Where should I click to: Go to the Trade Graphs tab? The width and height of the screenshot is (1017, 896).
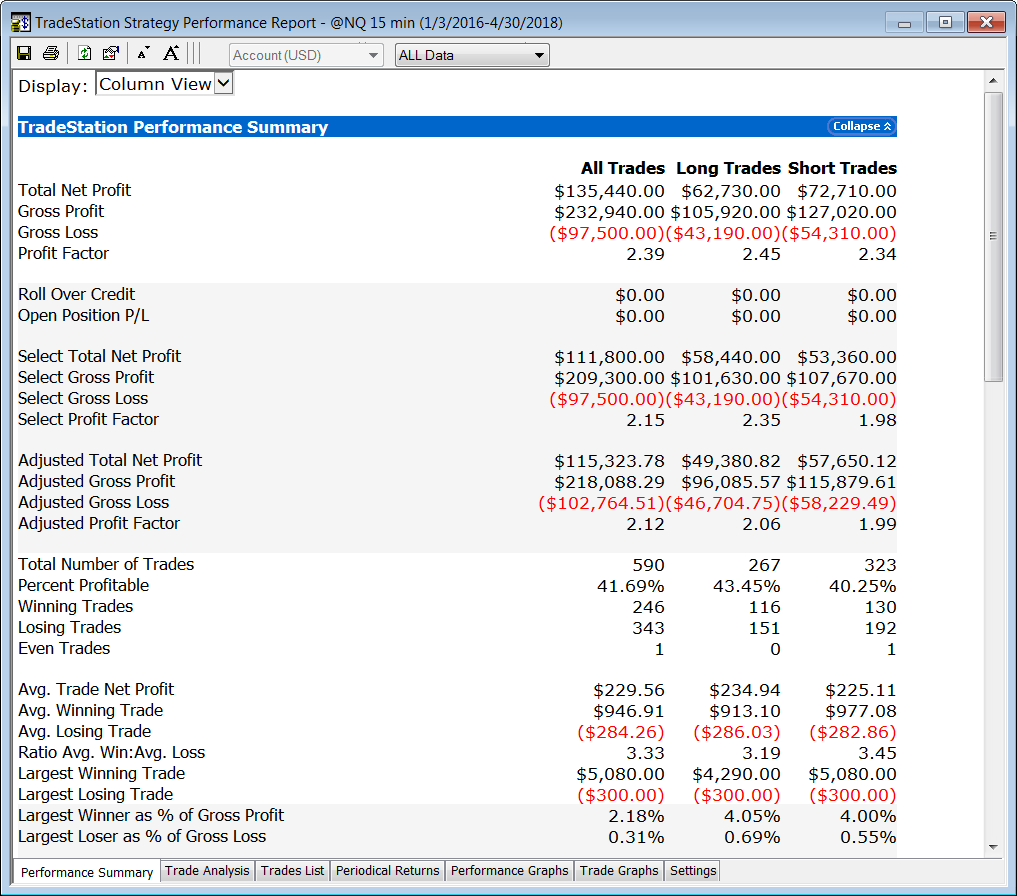[619, 871]
